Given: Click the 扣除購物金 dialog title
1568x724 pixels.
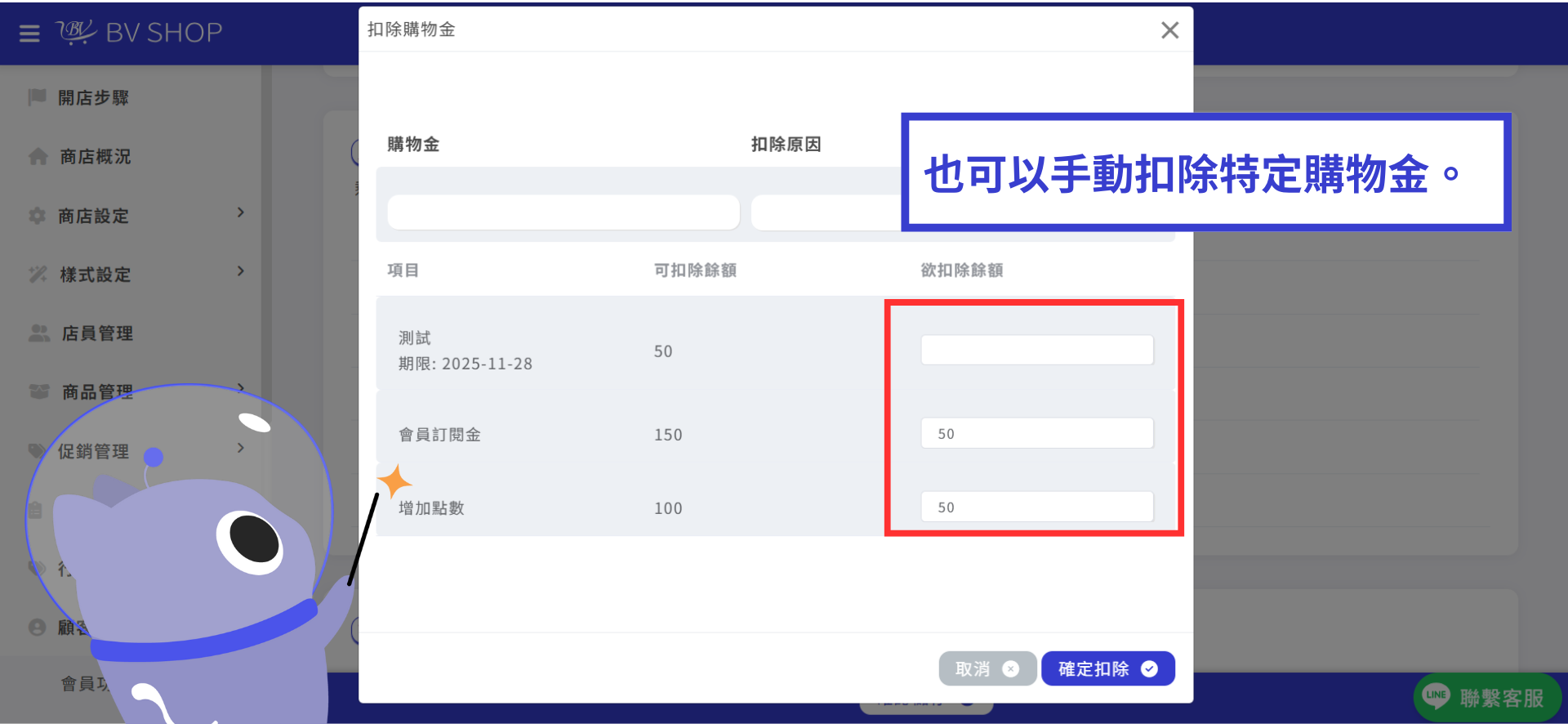Looking at the screenshot, I should 412,29.
